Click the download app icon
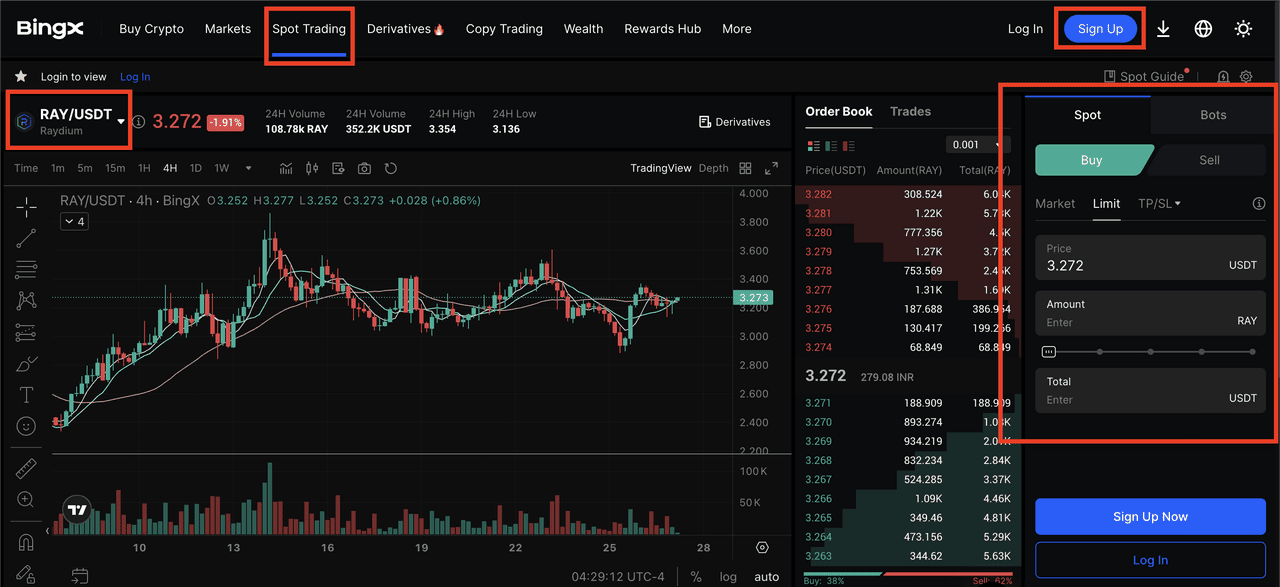Viewport: 1280px width, 587px height. click(x=1163, y=29)
